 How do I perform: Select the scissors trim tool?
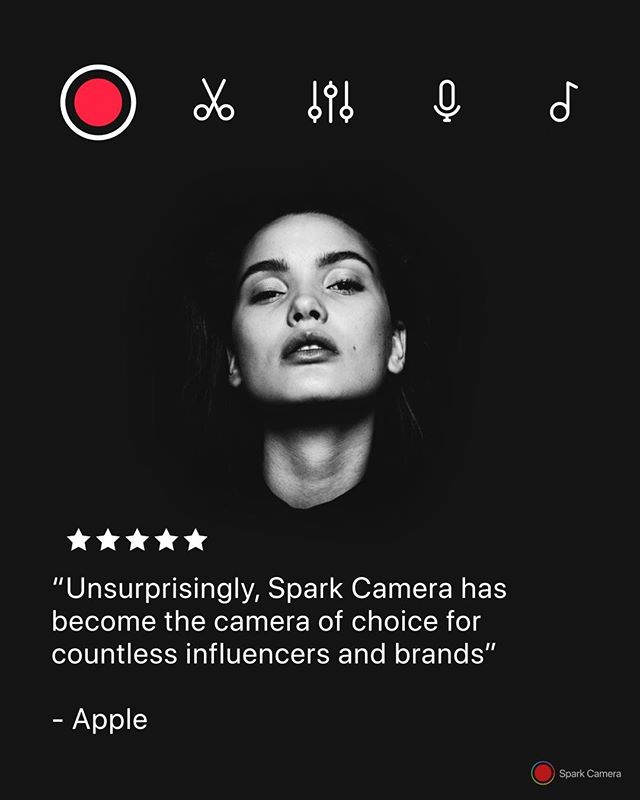click(x=214, y=99)
